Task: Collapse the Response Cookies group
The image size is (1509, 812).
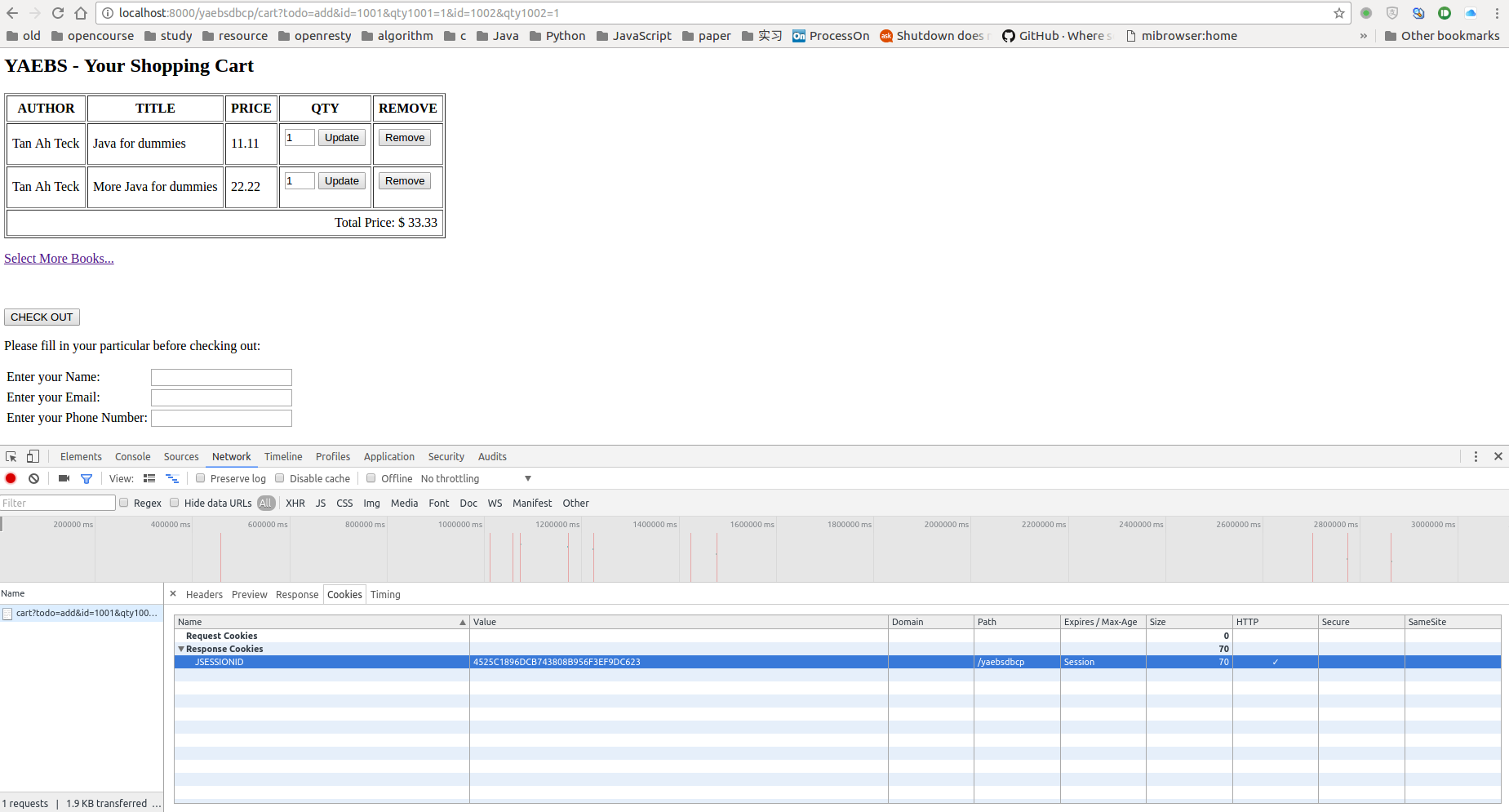Action: [x=181, y=649]
